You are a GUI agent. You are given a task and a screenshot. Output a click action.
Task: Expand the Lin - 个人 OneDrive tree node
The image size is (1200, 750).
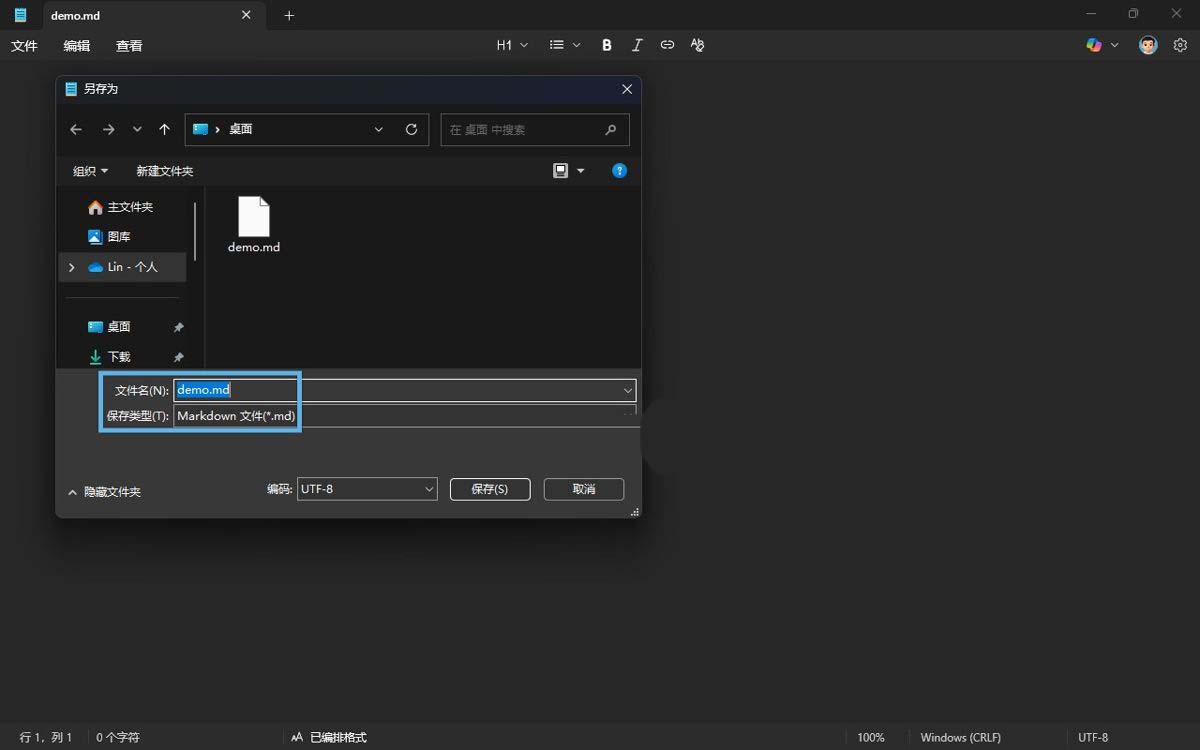tap(71, 267)
